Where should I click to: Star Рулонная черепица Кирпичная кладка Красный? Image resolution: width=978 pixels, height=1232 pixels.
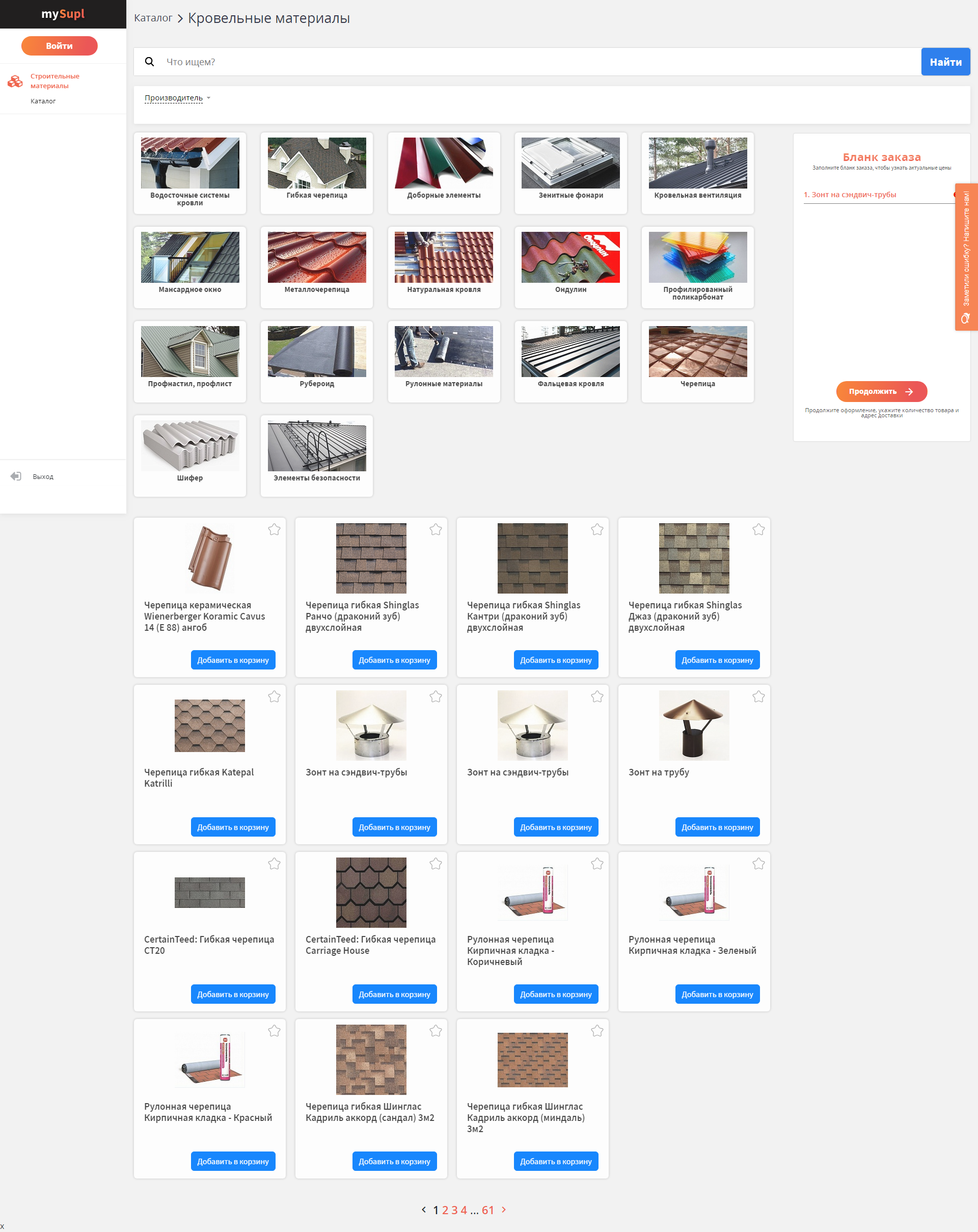coord(274,1031)
